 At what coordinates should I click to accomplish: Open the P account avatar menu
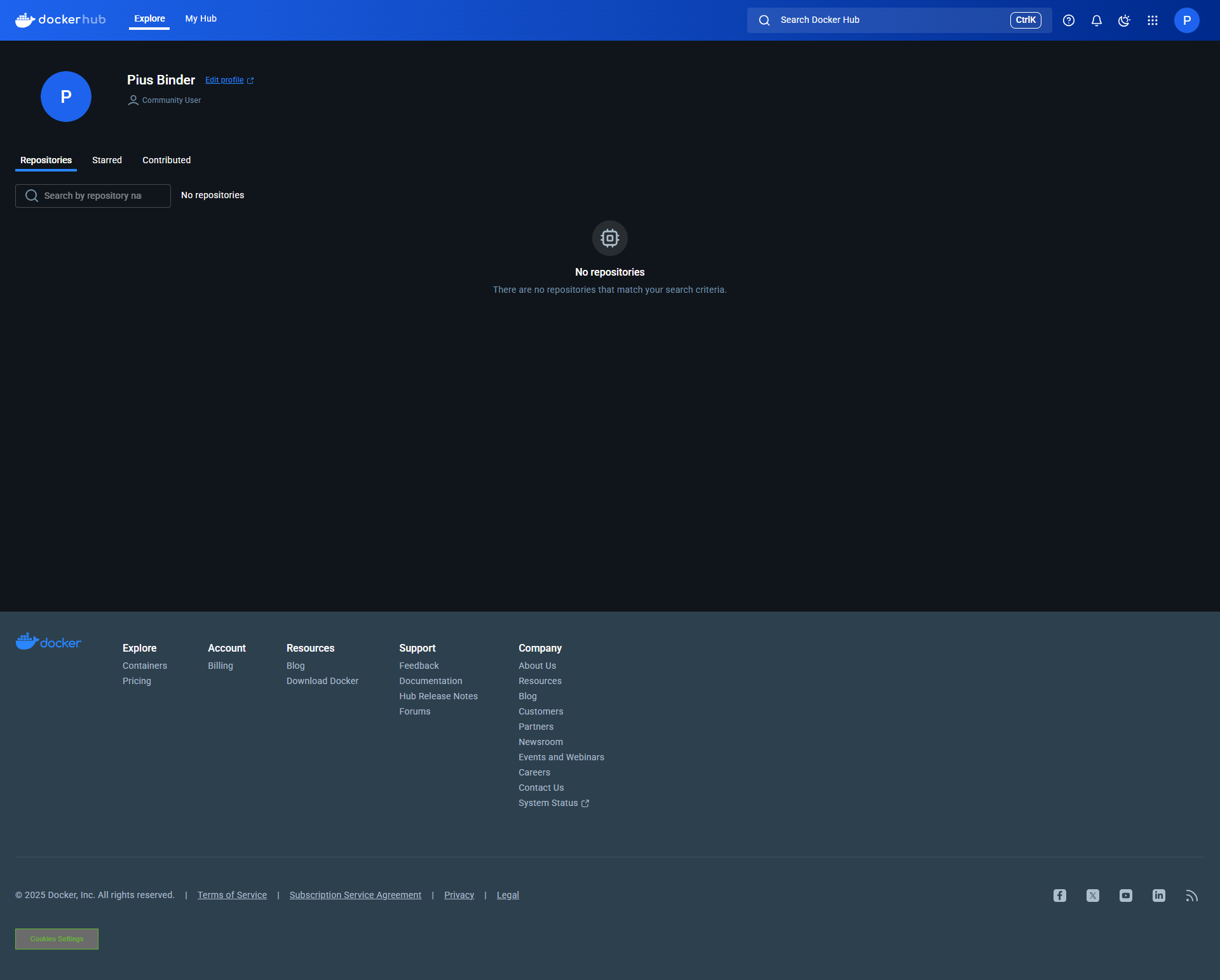point(1186,20)
